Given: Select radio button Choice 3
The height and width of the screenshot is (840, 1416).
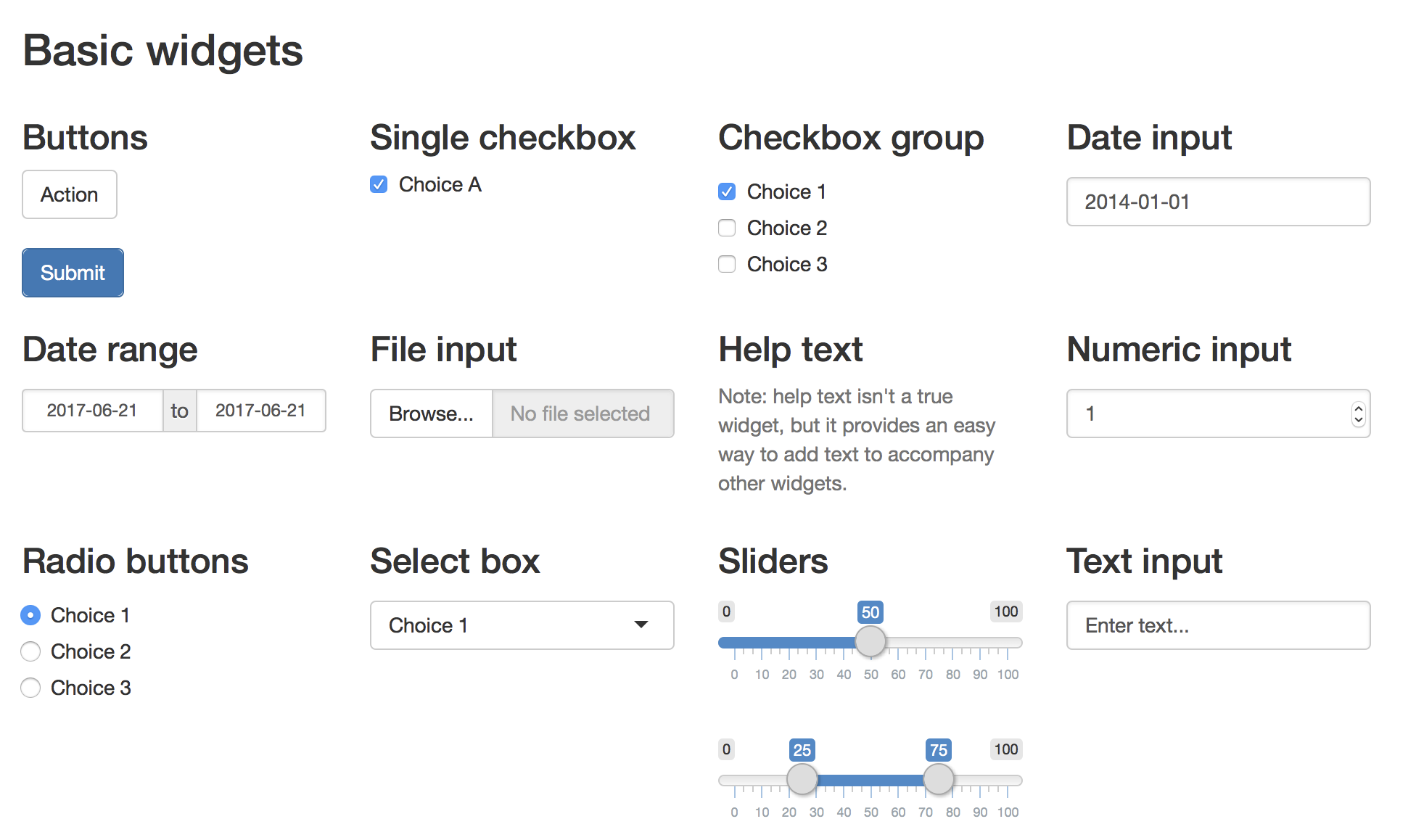Looking at the screenshot, I should click(30, 688).
